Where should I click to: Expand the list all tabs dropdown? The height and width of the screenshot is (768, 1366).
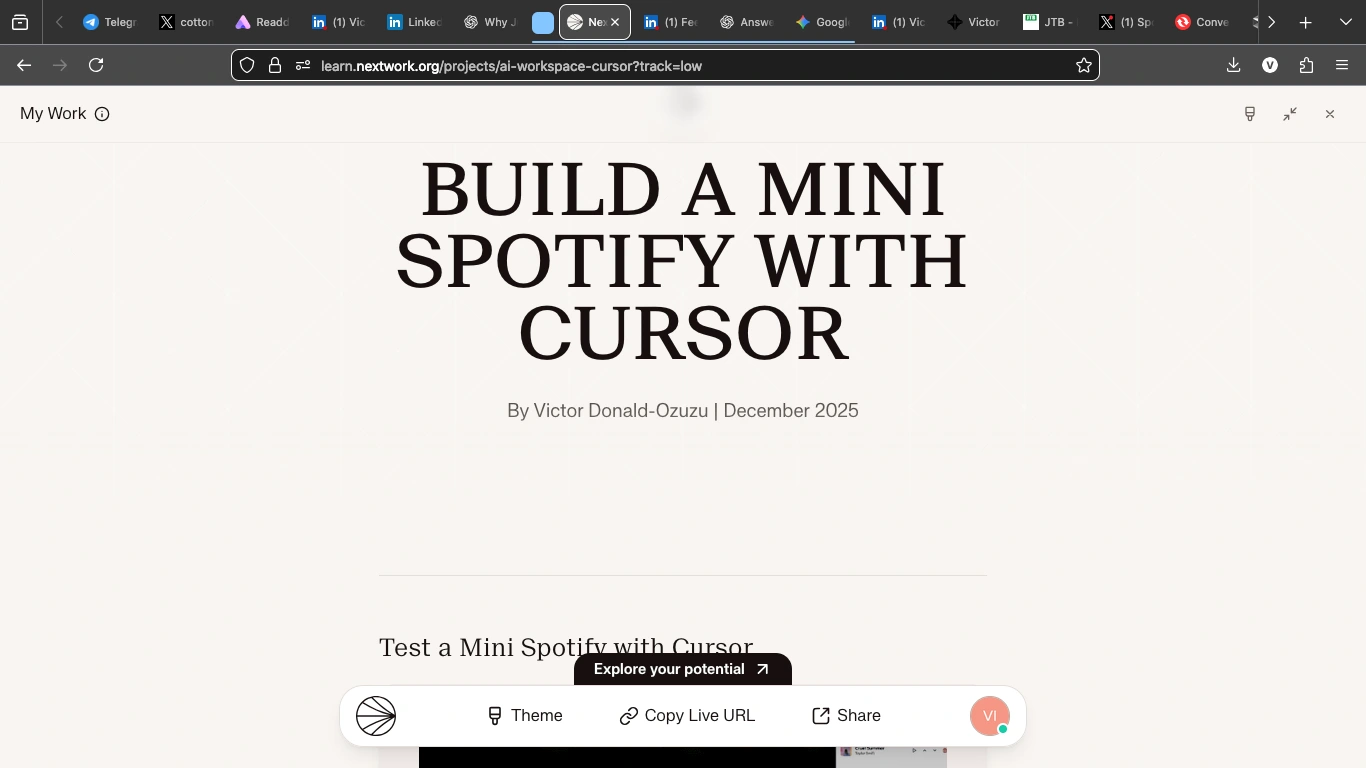[x=1346, y=22]
